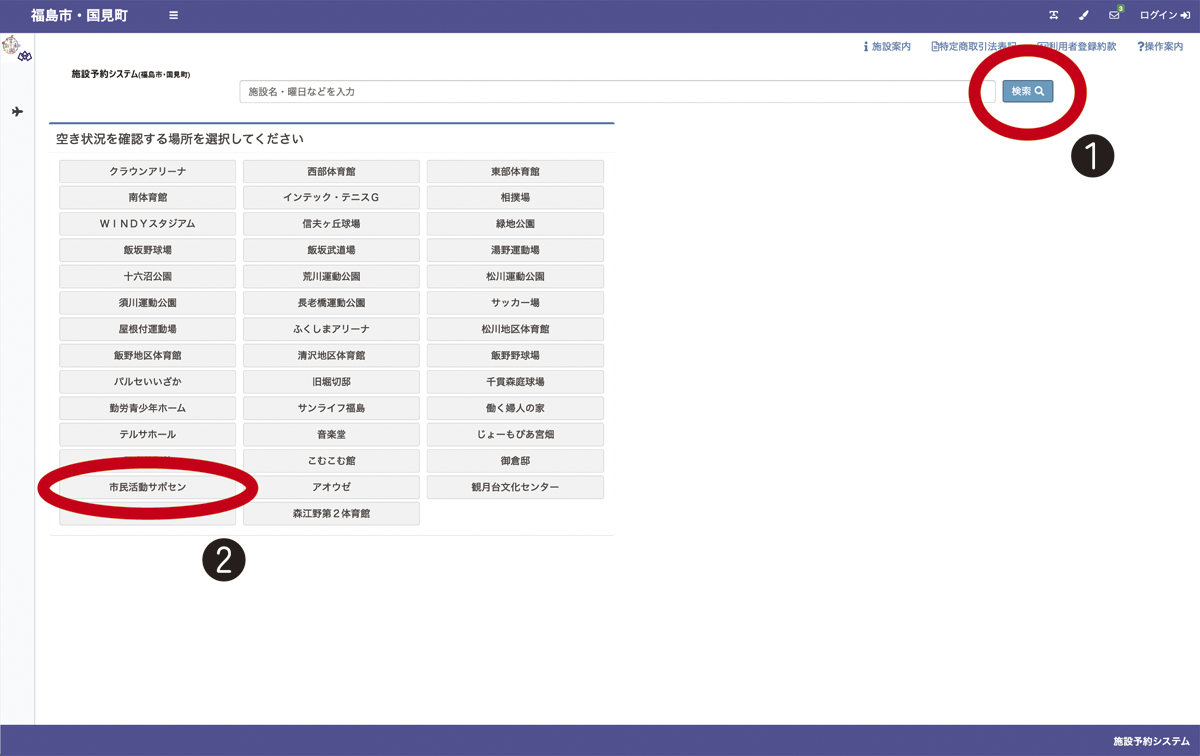Screen dimensions: 1200x756
Task: Open 操作案内 help via the question mark icon
Action: (x=1160, y=46)
